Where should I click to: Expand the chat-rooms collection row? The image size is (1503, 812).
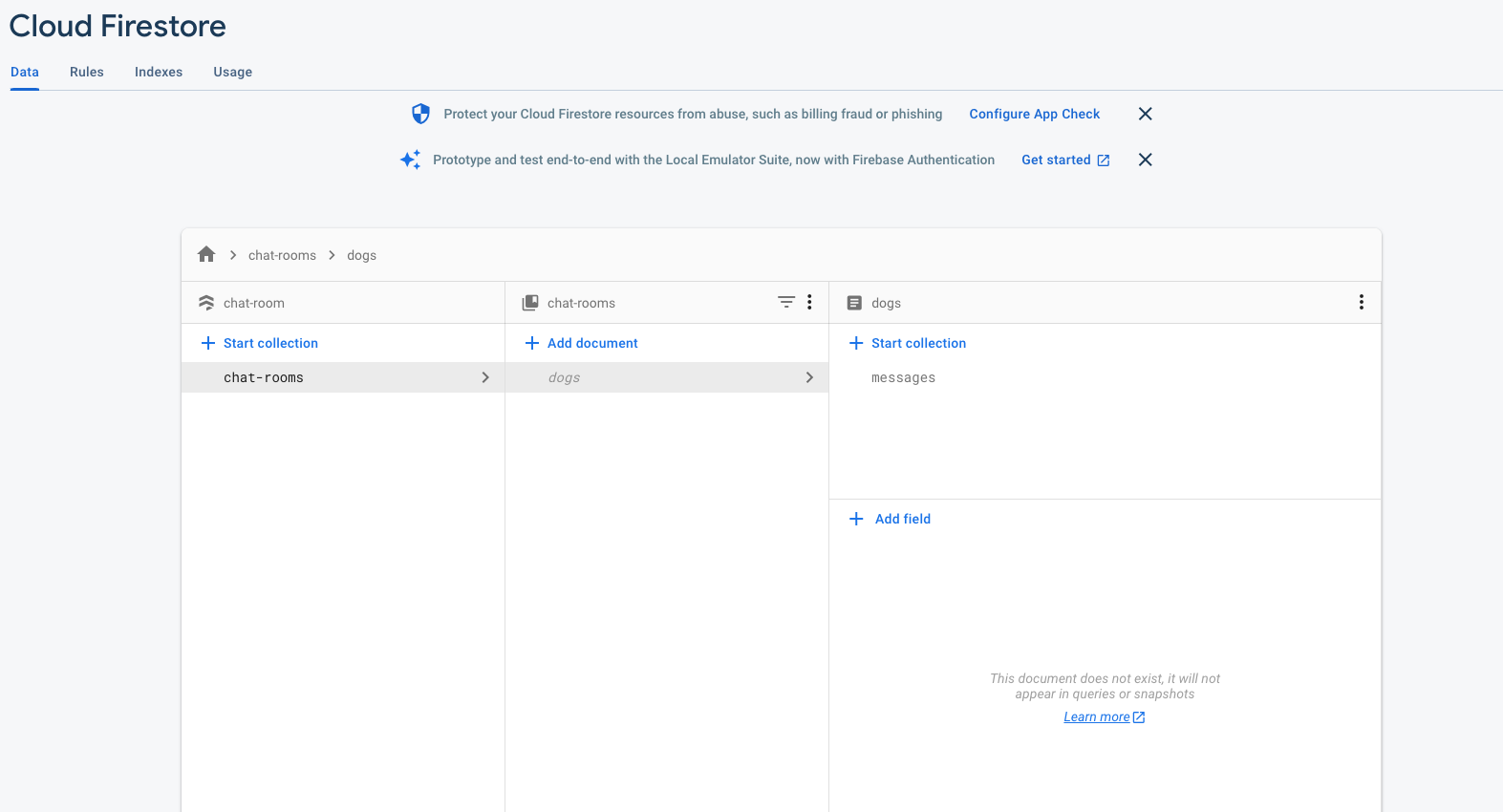coord(343,377)
